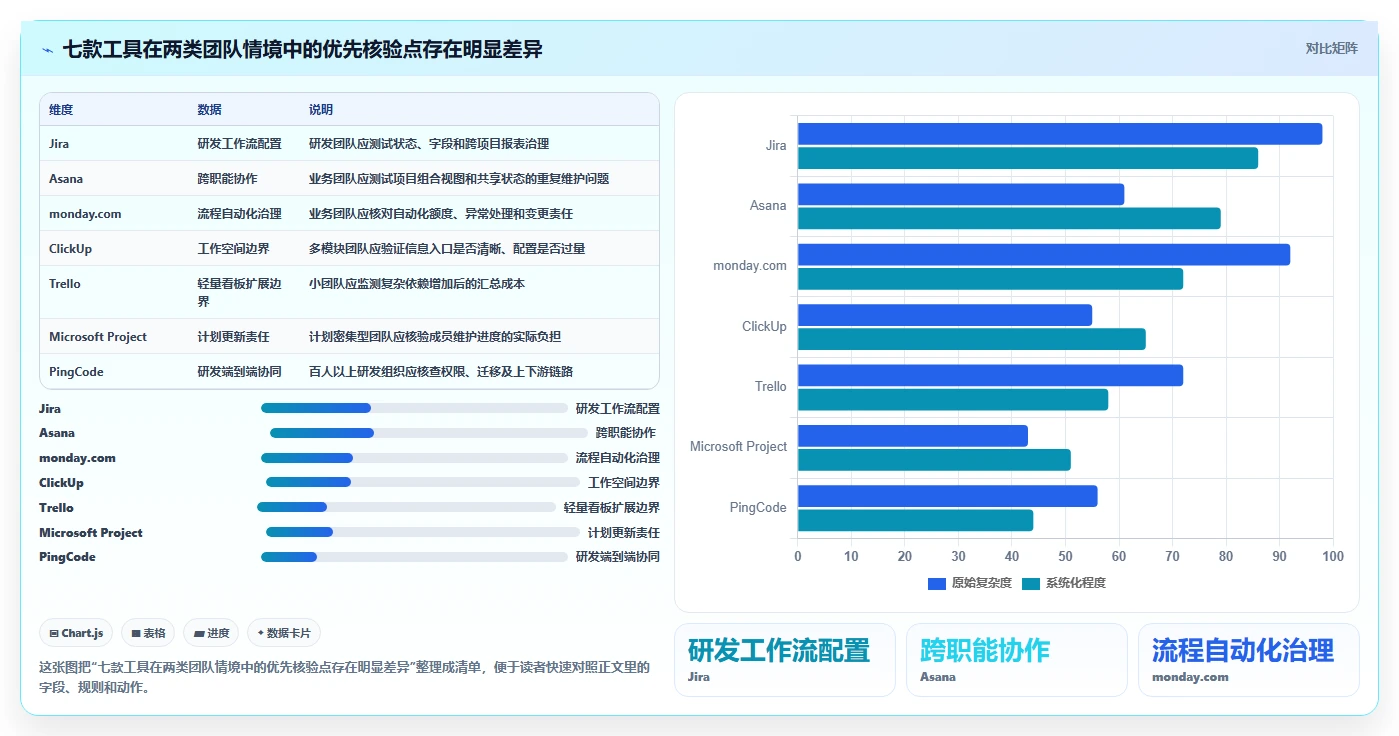Click the footer description paragraph
Image resolution: width=1399 pixels, height=736 pixels.
pos(345,677)
